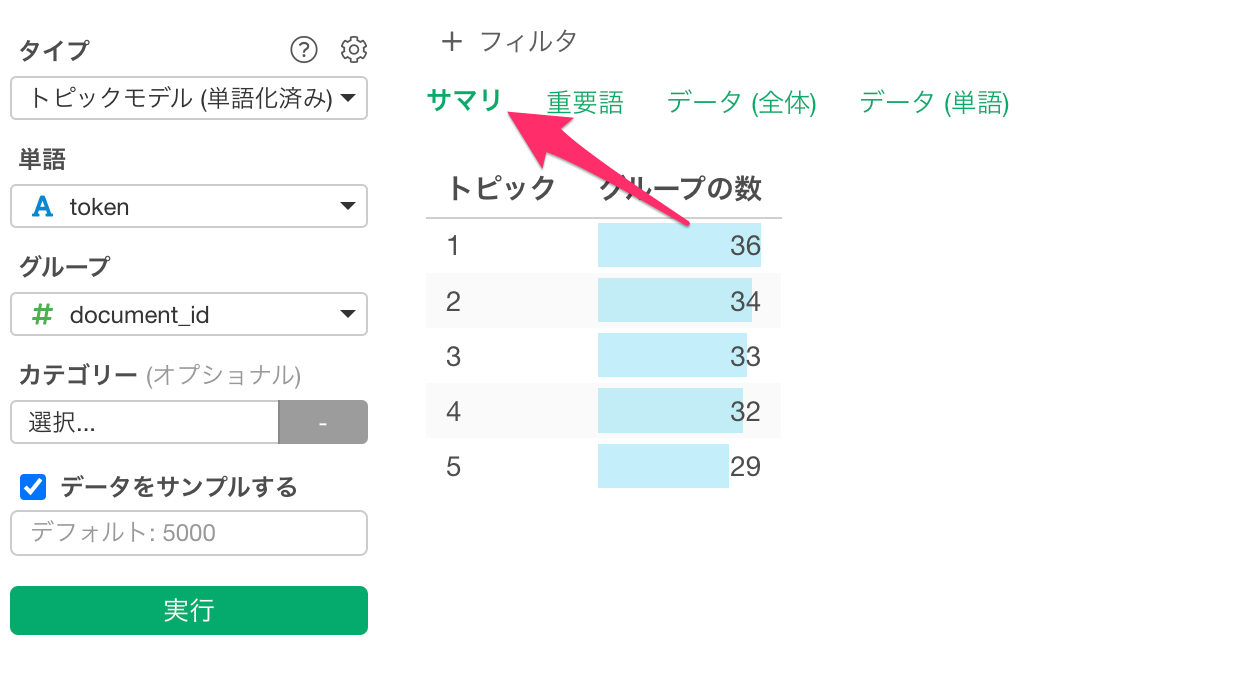Image resolution: width=1240 pixels, height=674 pixels.
Task: Click the blue A text-type icon
Action: (x=42, y=207)
